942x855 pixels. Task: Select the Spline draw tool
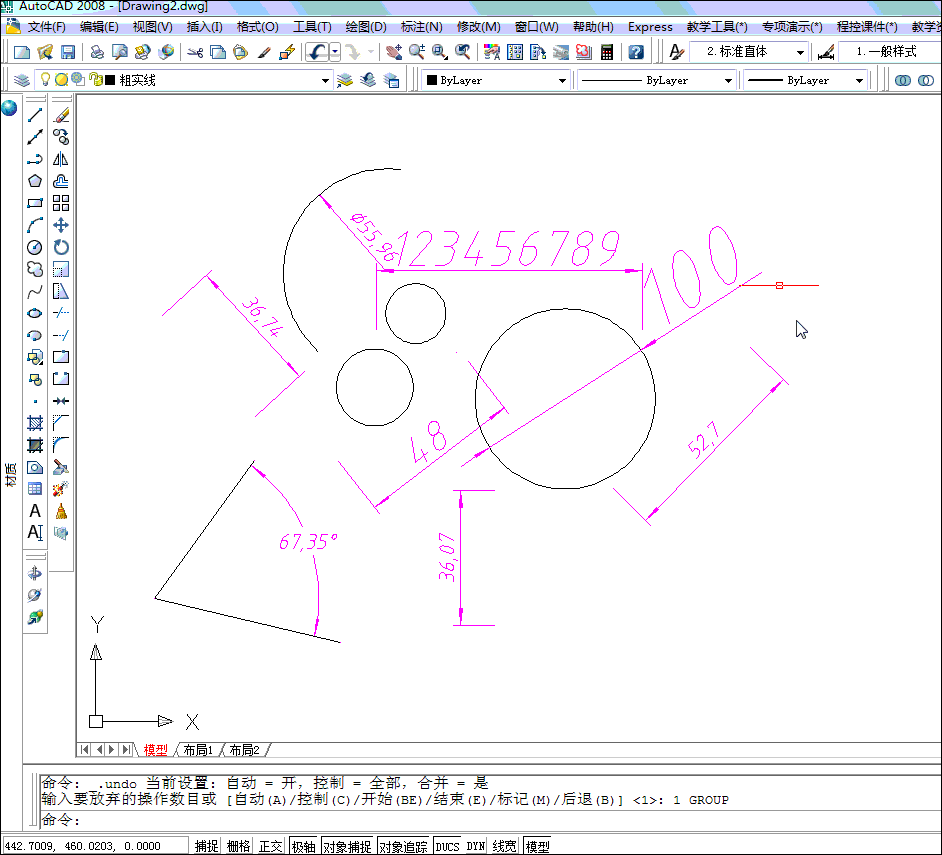pyautogui.click(x=35, y=291)
